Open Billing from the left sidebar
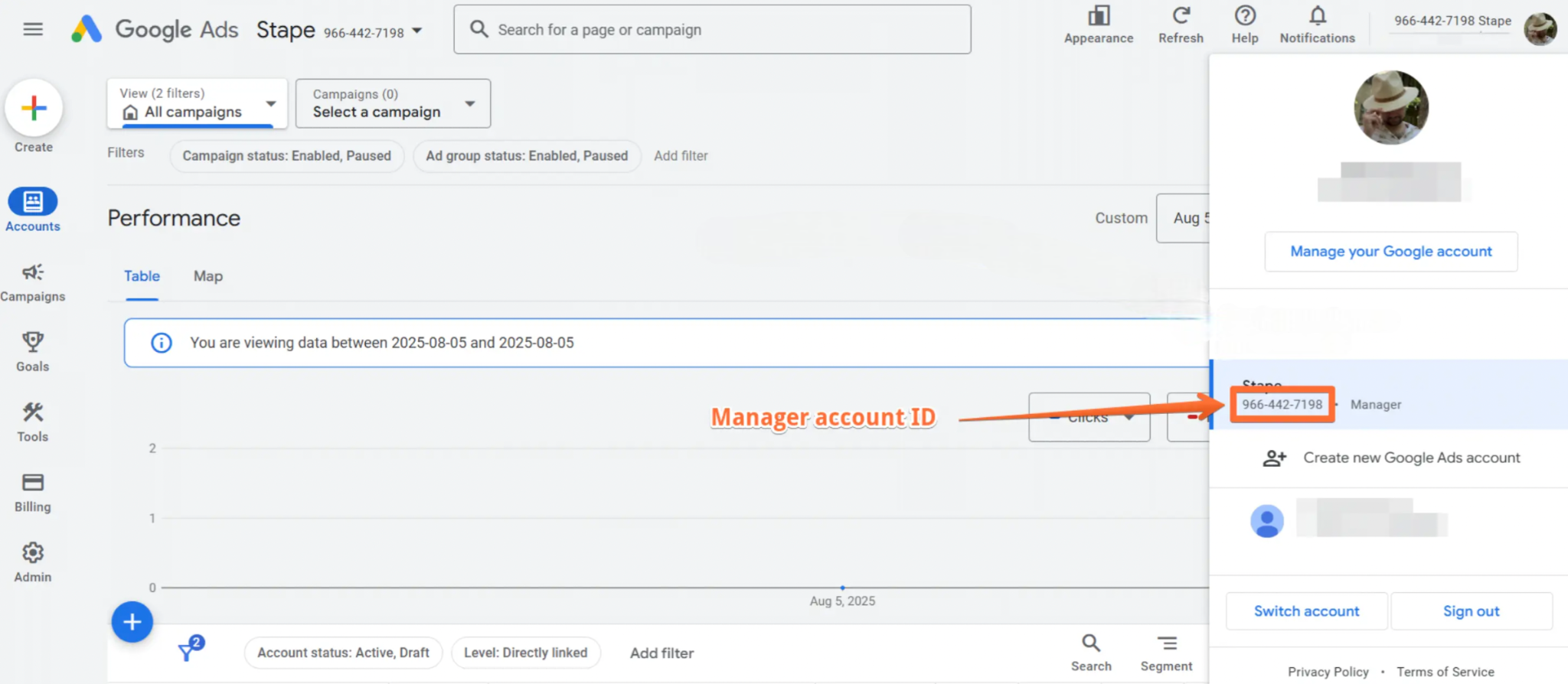This screenshot has width=1568, height=684. tap(33, 493)
